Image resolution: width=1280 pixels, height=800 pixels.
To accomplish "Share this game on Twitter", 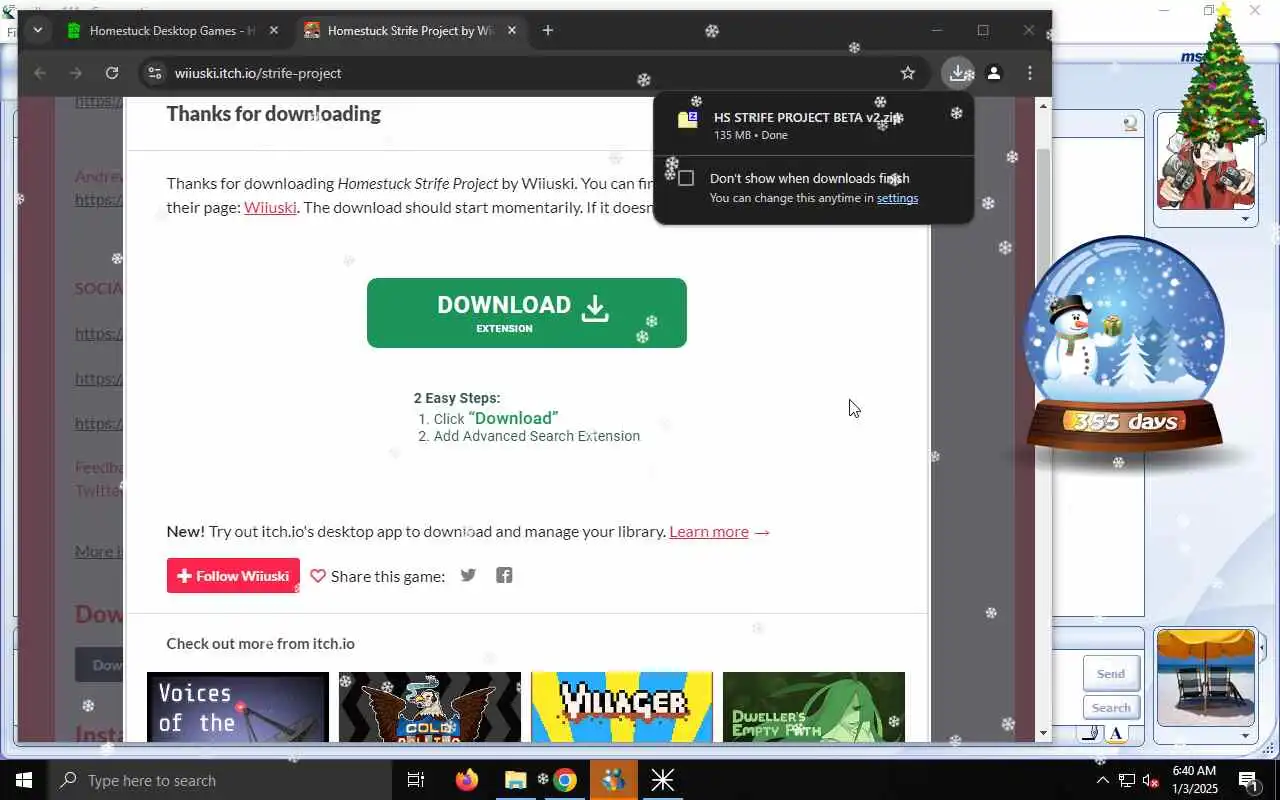I will pyautogui.click(x=468, y=575).
